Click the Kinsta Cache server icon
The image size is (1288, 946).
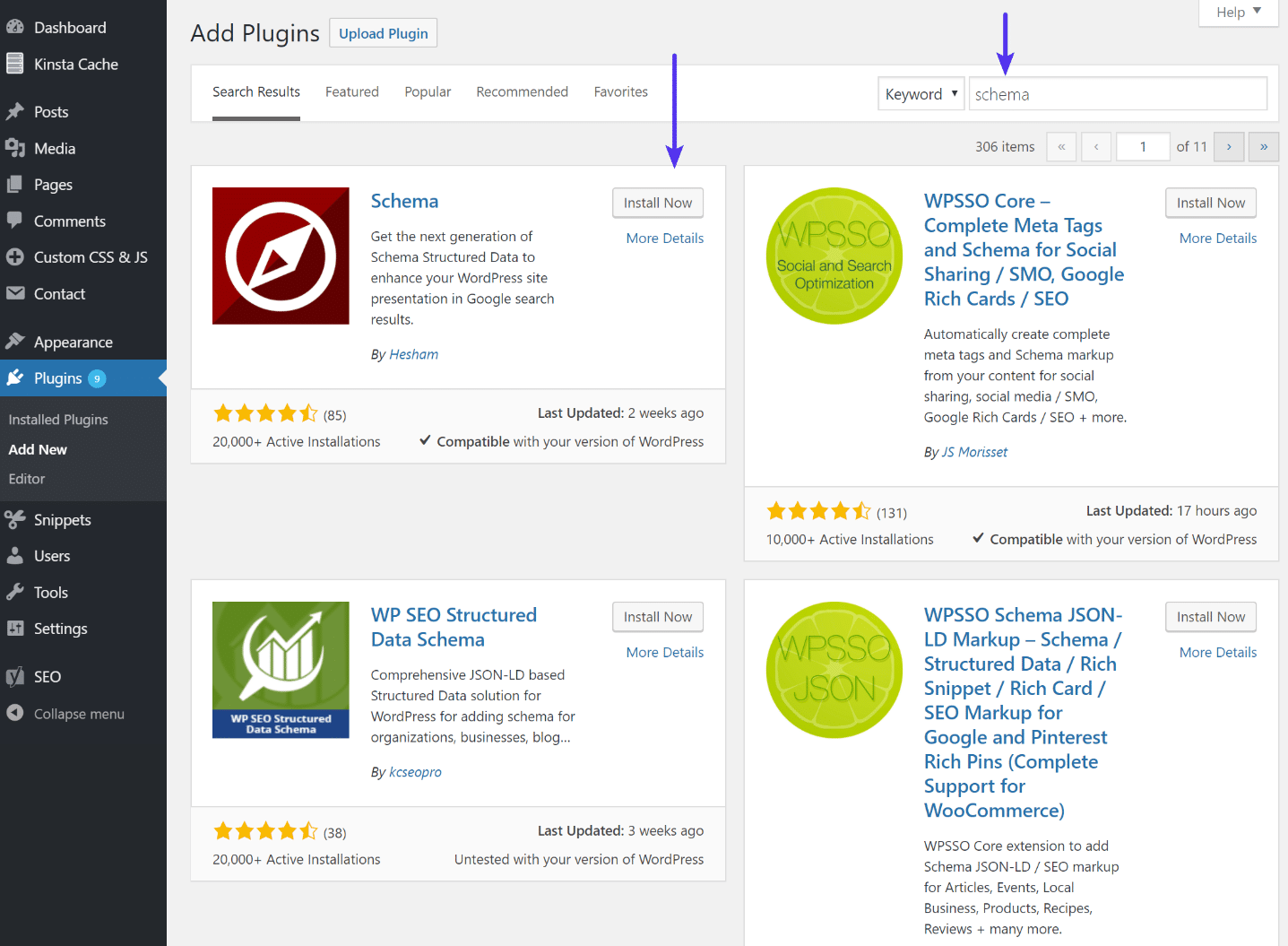pyautogui.click(x=15, y=64)
